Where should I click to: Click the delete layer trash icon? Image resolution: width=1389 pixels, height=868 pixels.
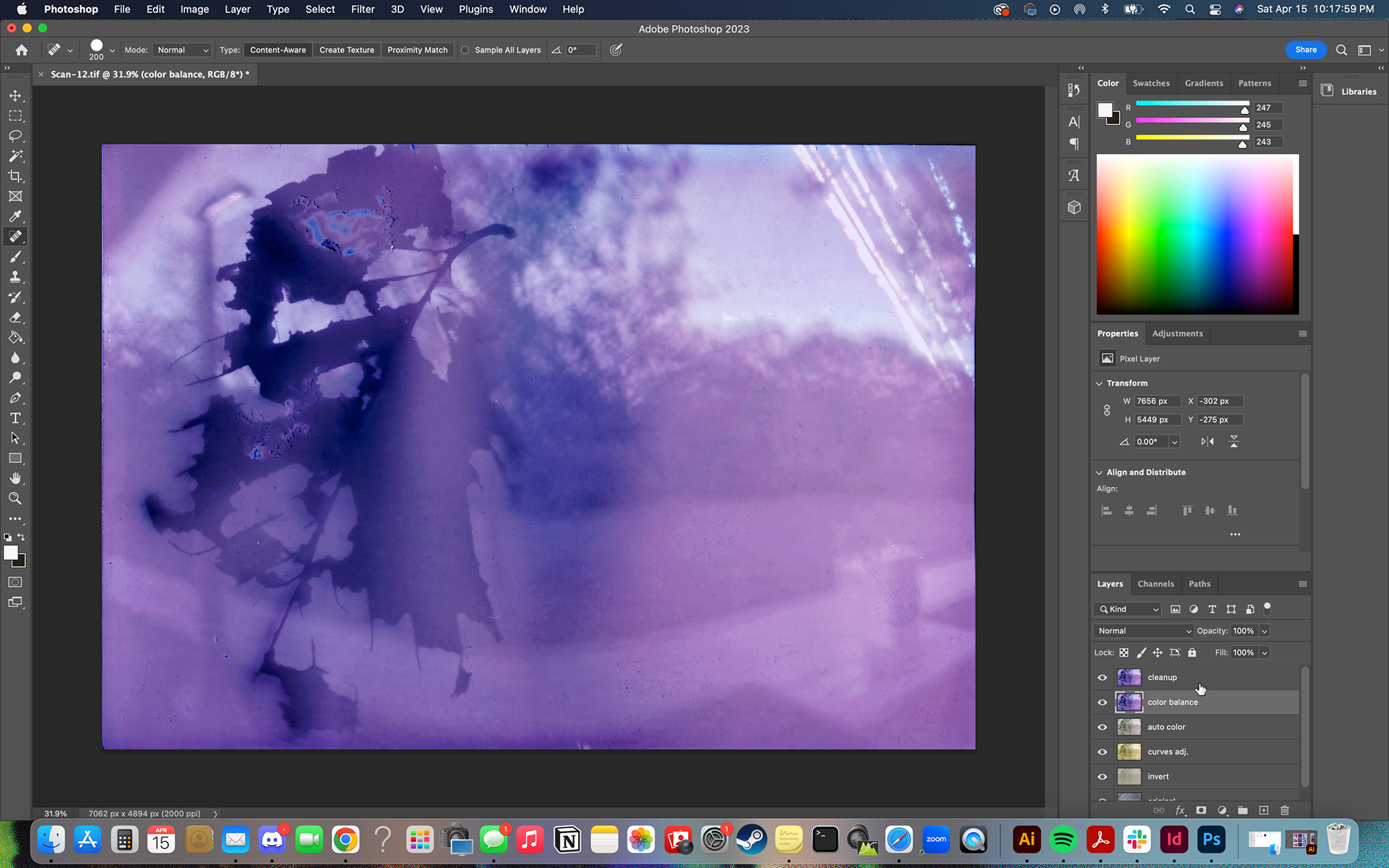pyautogui.click(x=1285, y=810)
